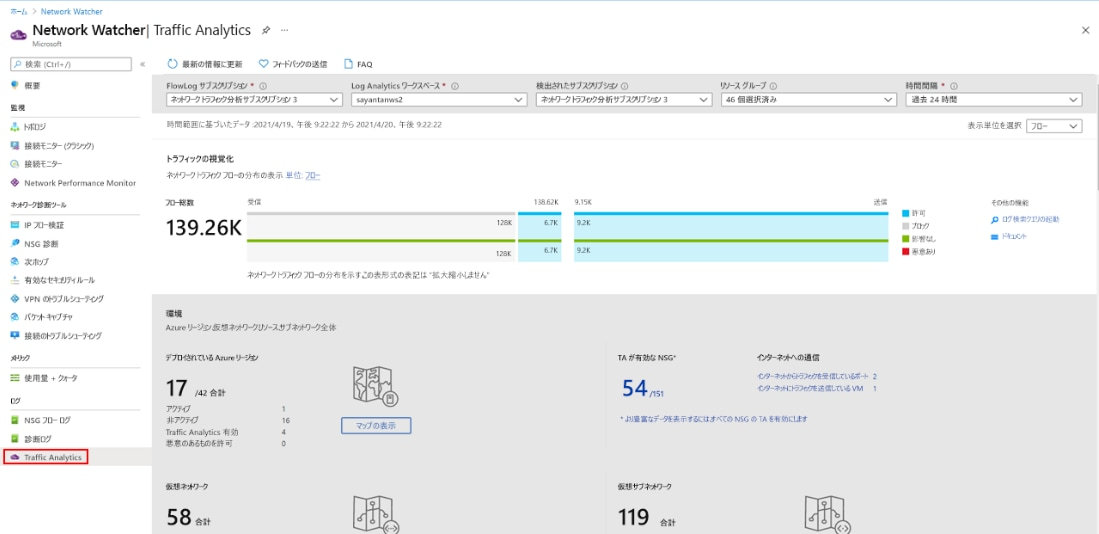Click インターネットからトラフィックを受信しているポート link
1099x534 pixels.
tap(814, 376)
